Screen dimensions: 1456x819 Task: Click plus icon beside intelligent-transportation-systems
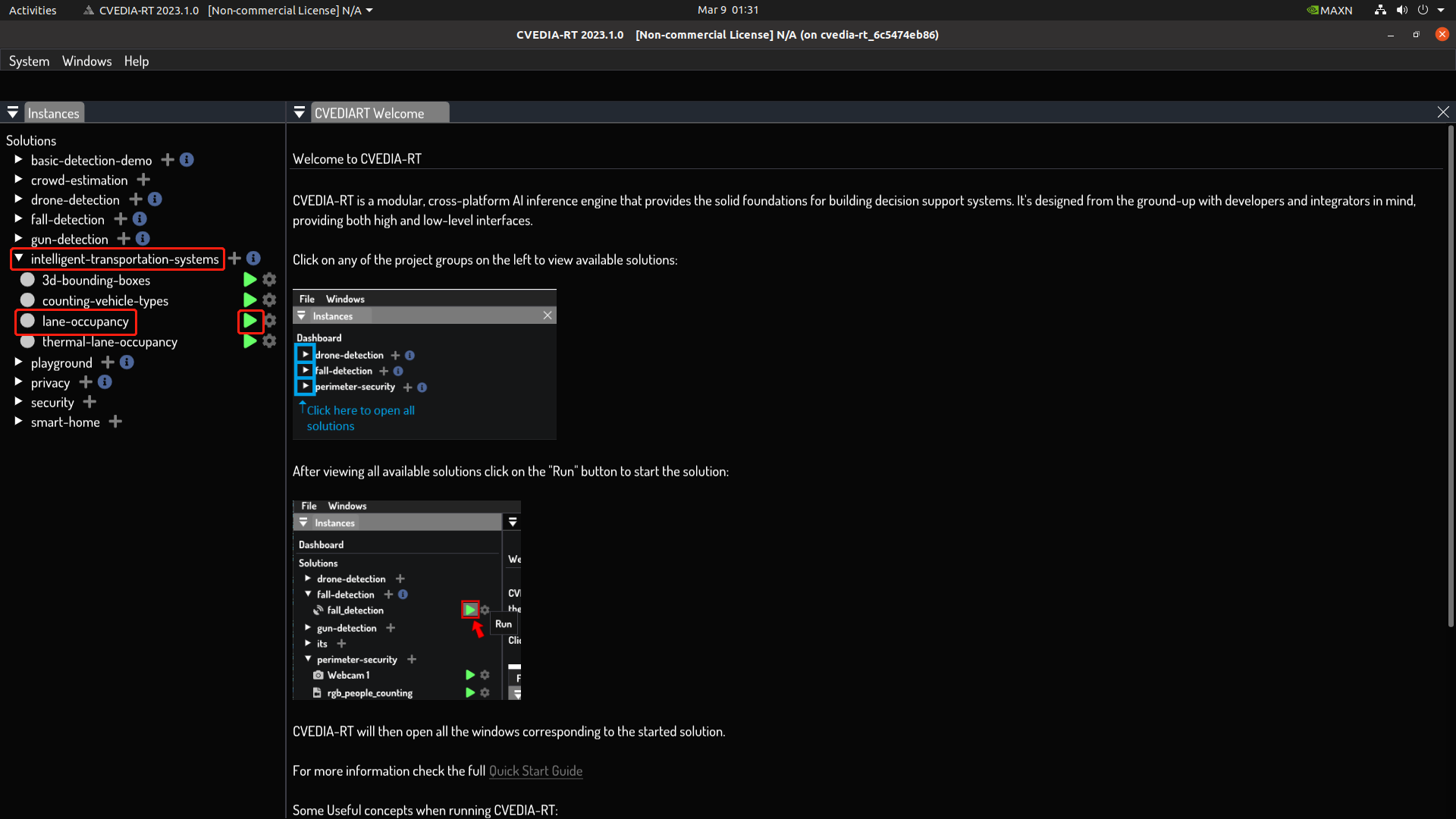234,259
